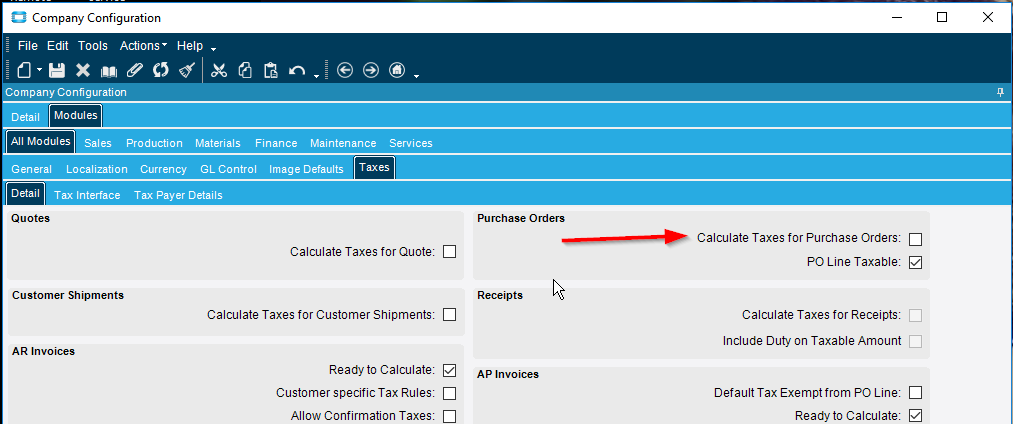Click the Purchase Orders group heading

click(521, 218)
